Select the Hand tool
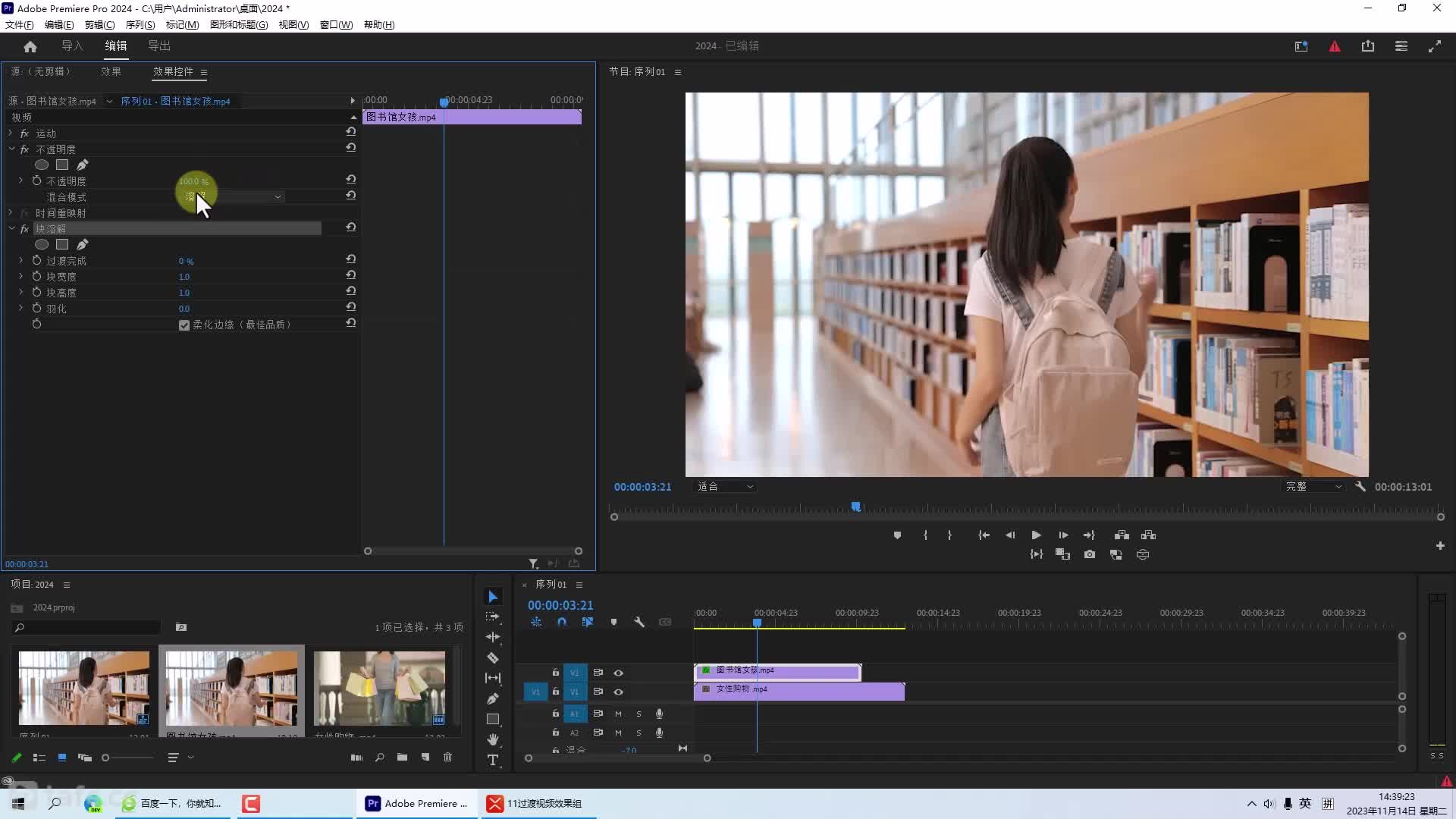This screenshot has width=1456, height=819. click(493, 739)
